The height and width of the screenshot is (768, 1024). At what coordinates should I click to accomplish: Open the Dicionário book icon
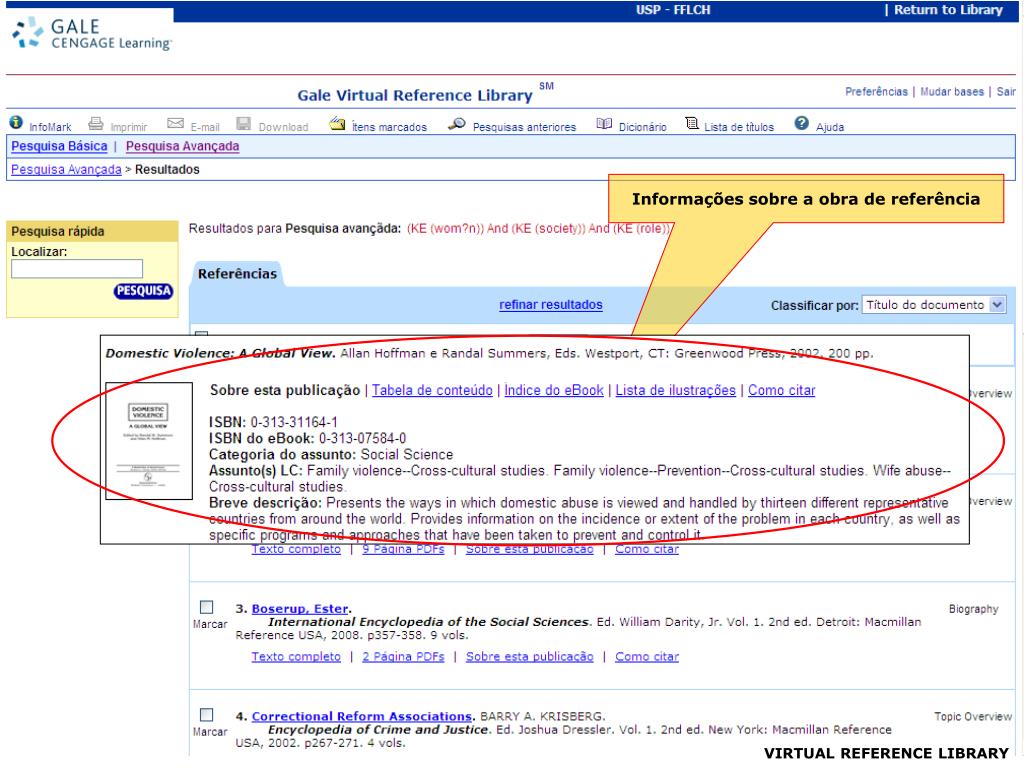coord(604,123)
